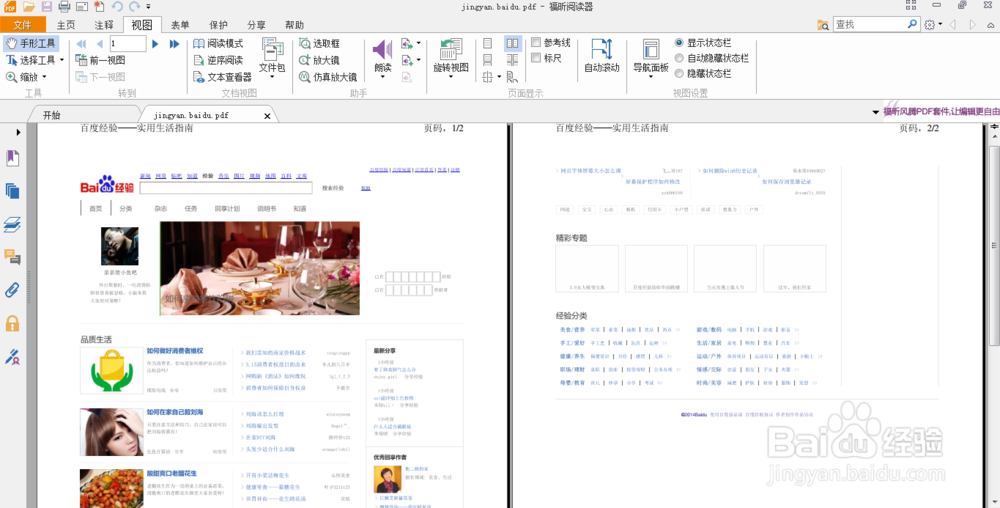Go to next page arrow

pyautogui.click(x=155, y=44)
